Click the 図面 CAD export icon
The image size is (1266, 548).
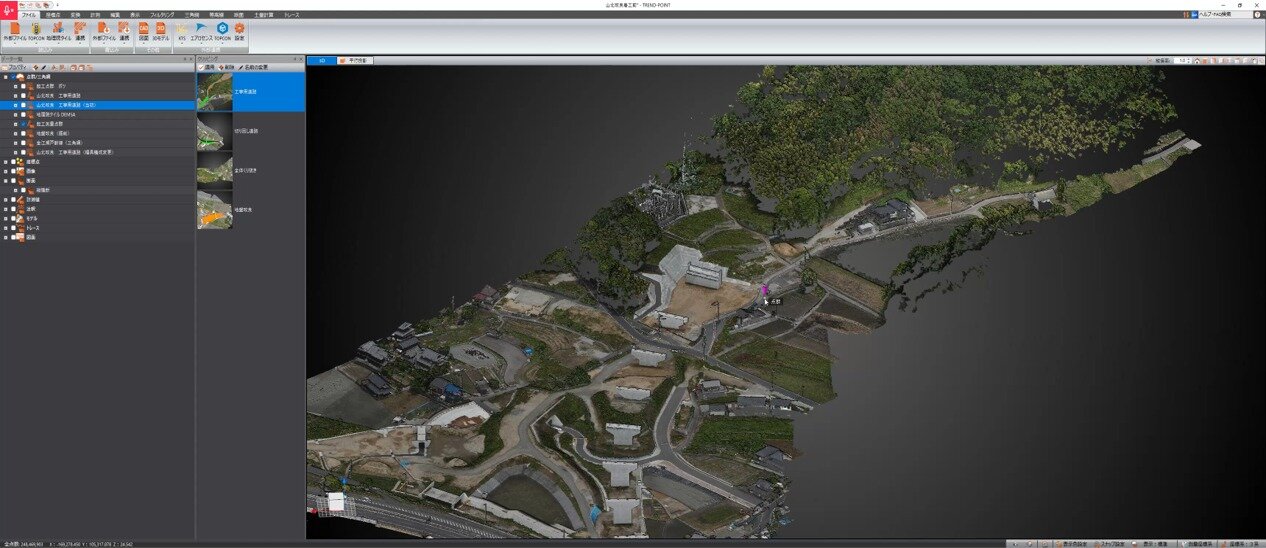click(143, 30)
